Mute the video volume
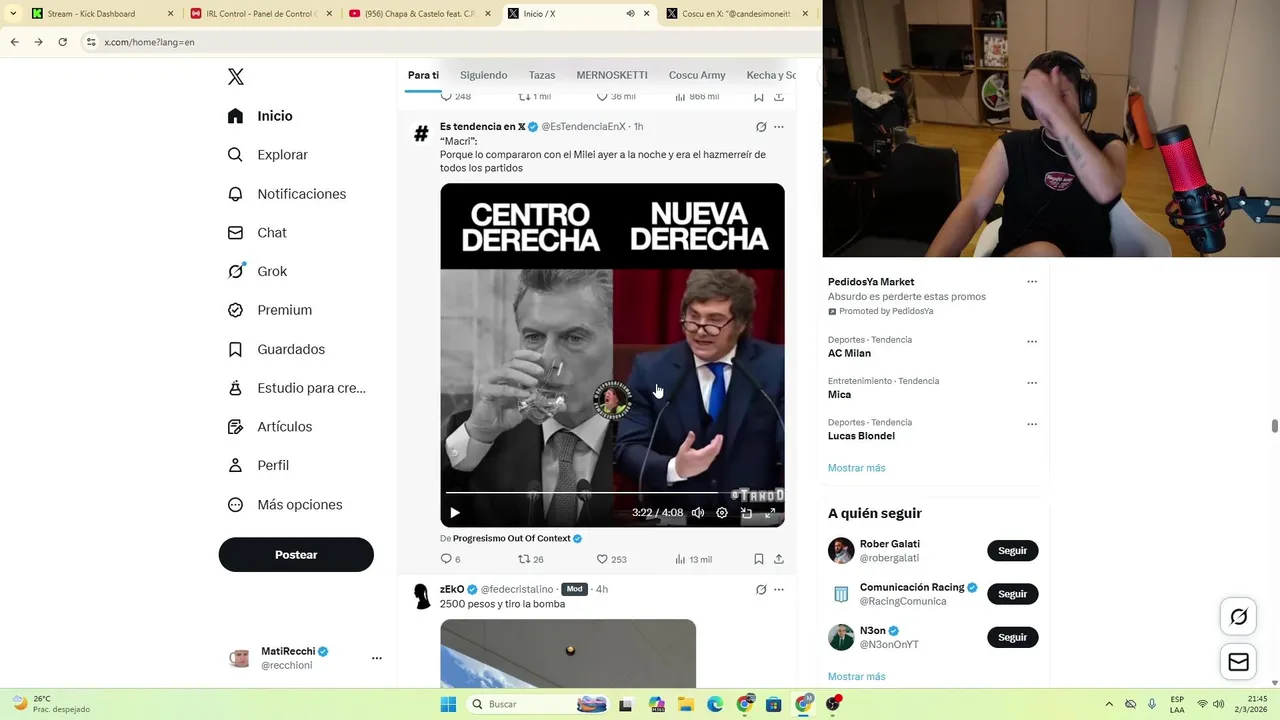 point(698,513)
